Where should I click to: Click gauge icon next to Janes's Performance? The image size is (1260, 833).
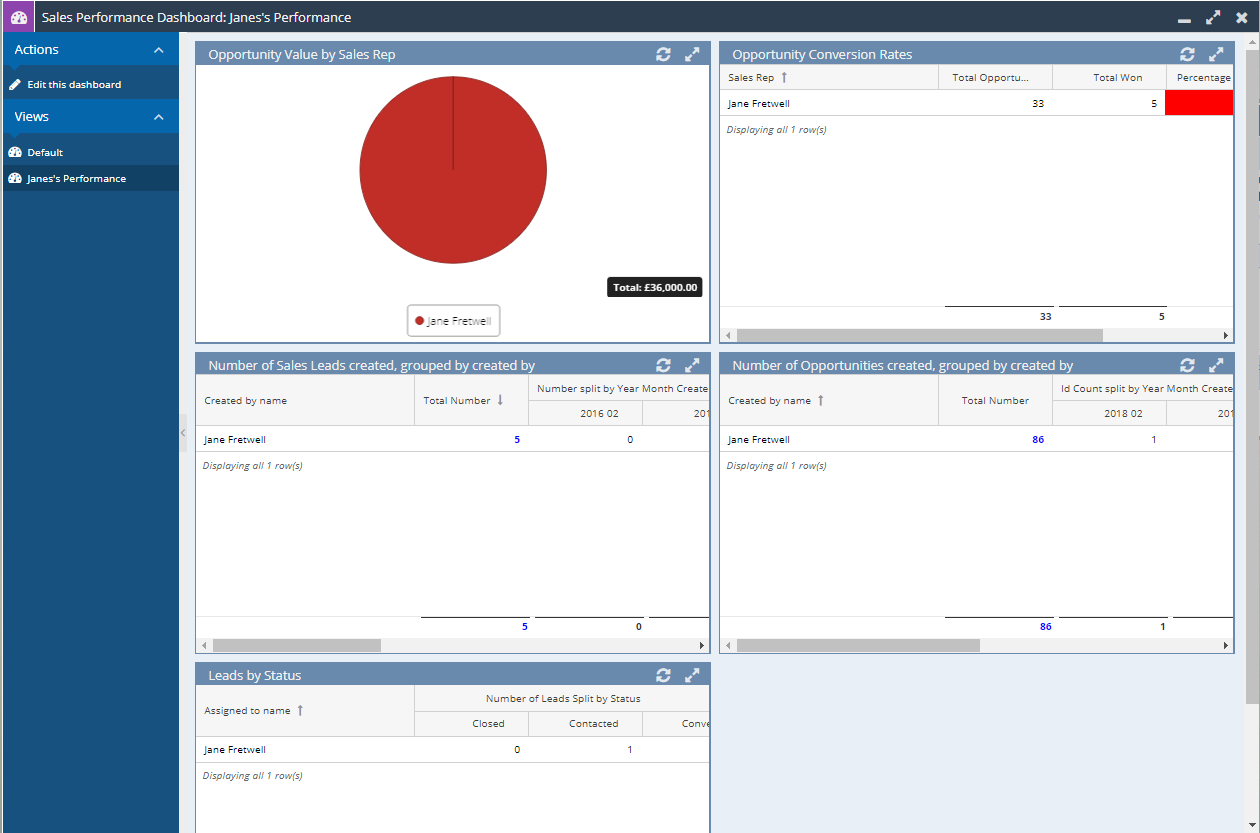click(x=15, y=178)
